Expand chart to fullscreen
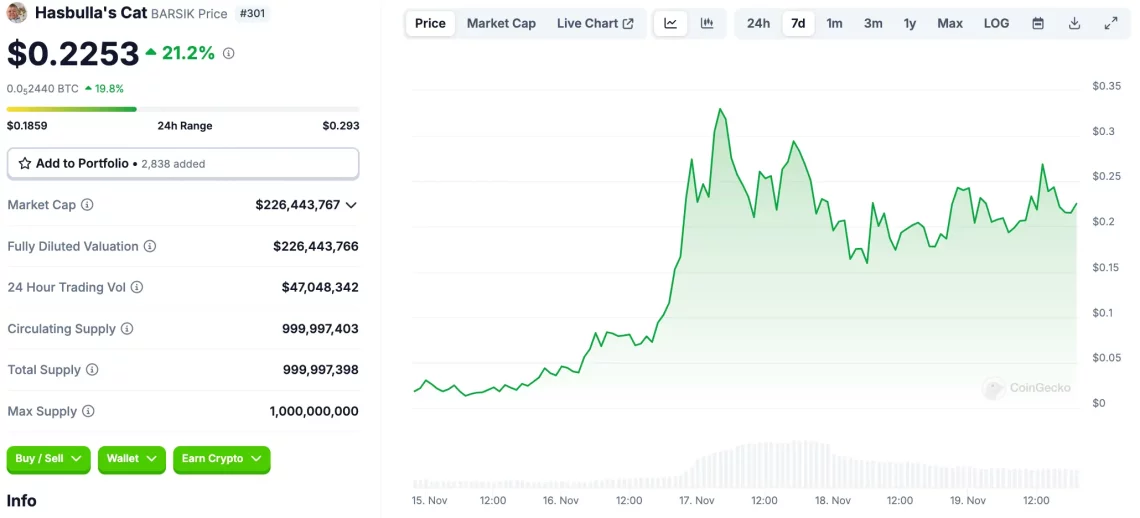The width and height of the screenshot is (1140, 518). [1111, 23]
